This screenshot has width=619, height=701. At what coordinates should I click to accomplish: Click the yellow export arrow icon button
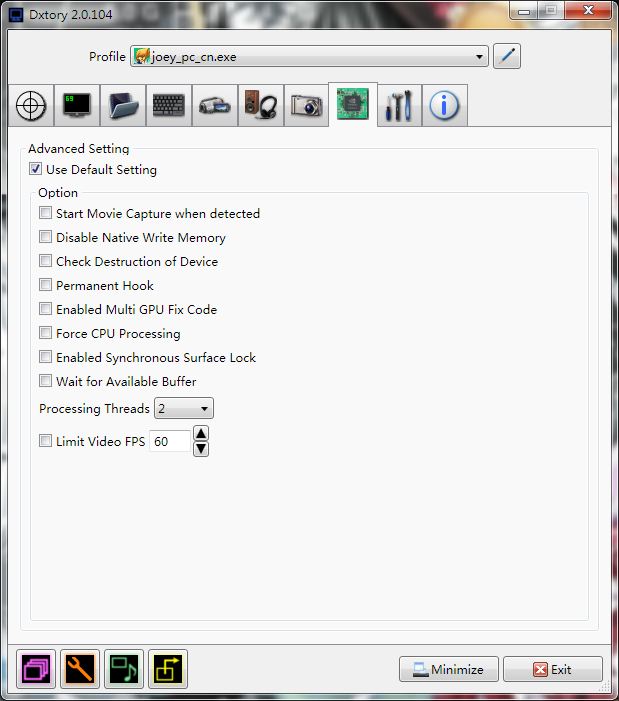[x=168, y=669]
